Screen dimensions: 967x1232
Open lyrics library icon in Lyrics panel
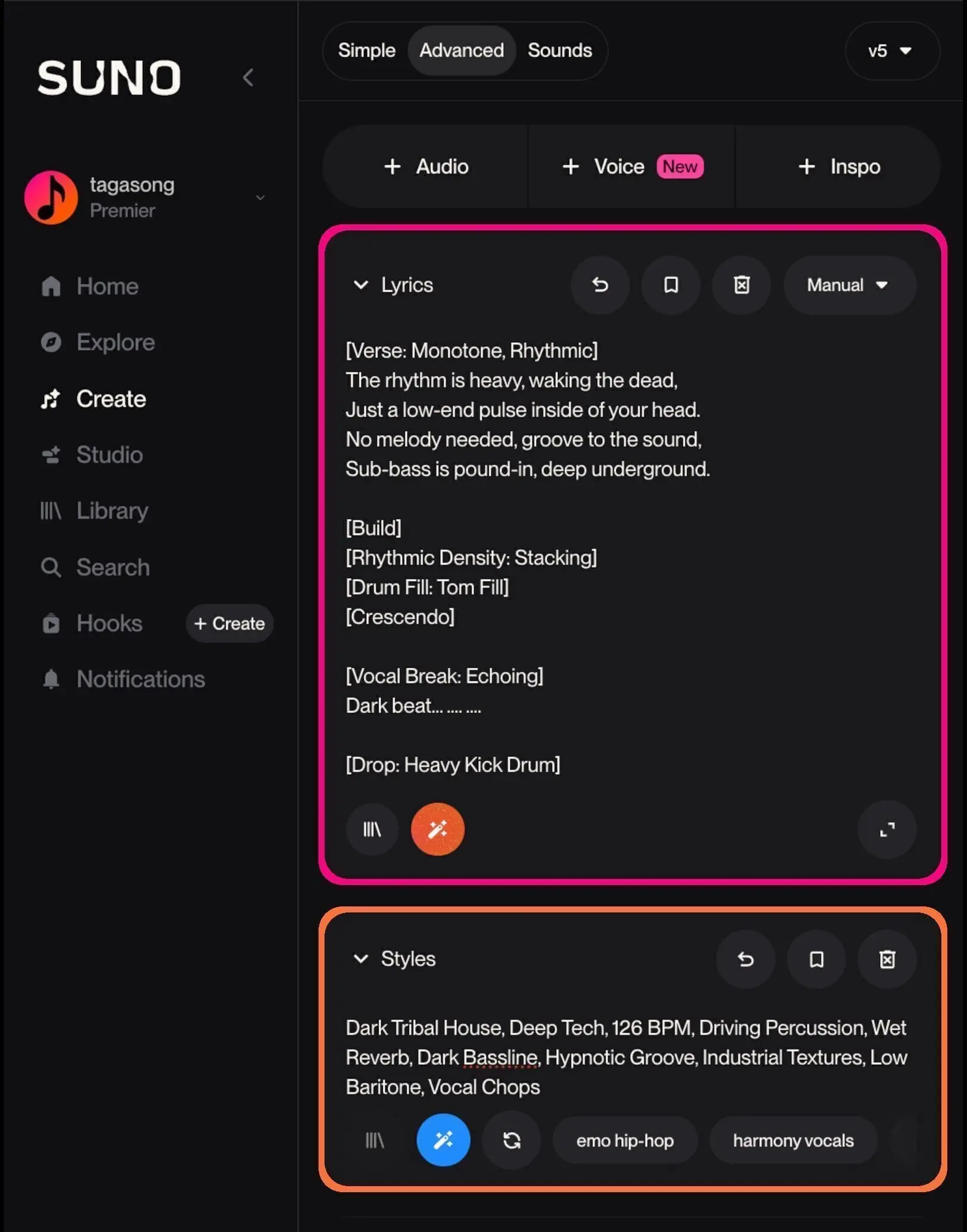[372, 829]
